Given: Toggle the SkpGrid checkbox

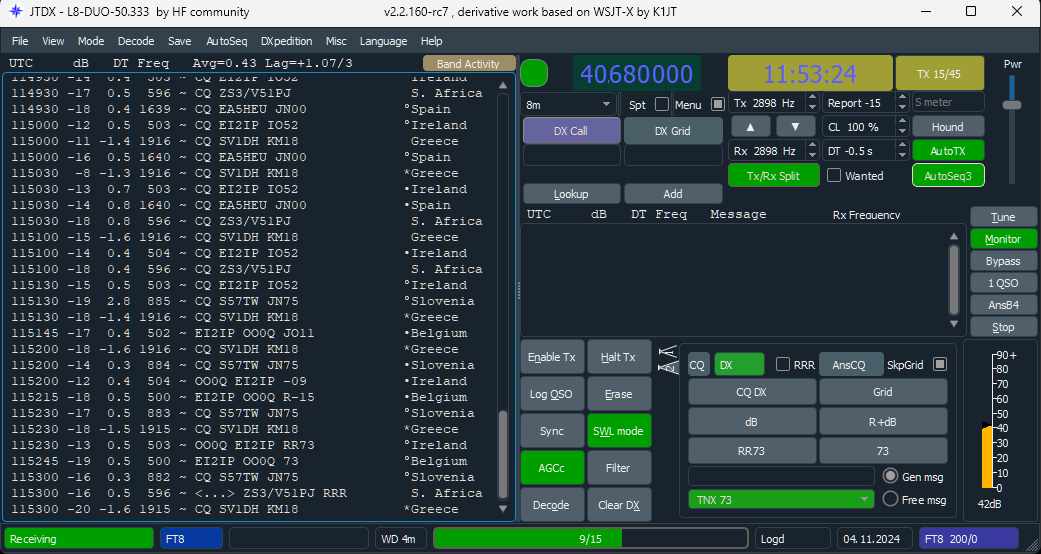Looking at the screenshot, I should [x=939, y=365].
